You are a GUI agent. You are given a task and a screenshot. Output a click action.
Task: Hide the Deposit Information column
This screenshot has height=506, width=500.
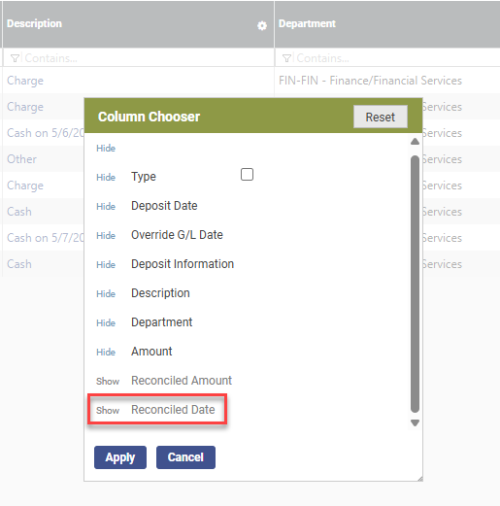click(x=106, y=265)
